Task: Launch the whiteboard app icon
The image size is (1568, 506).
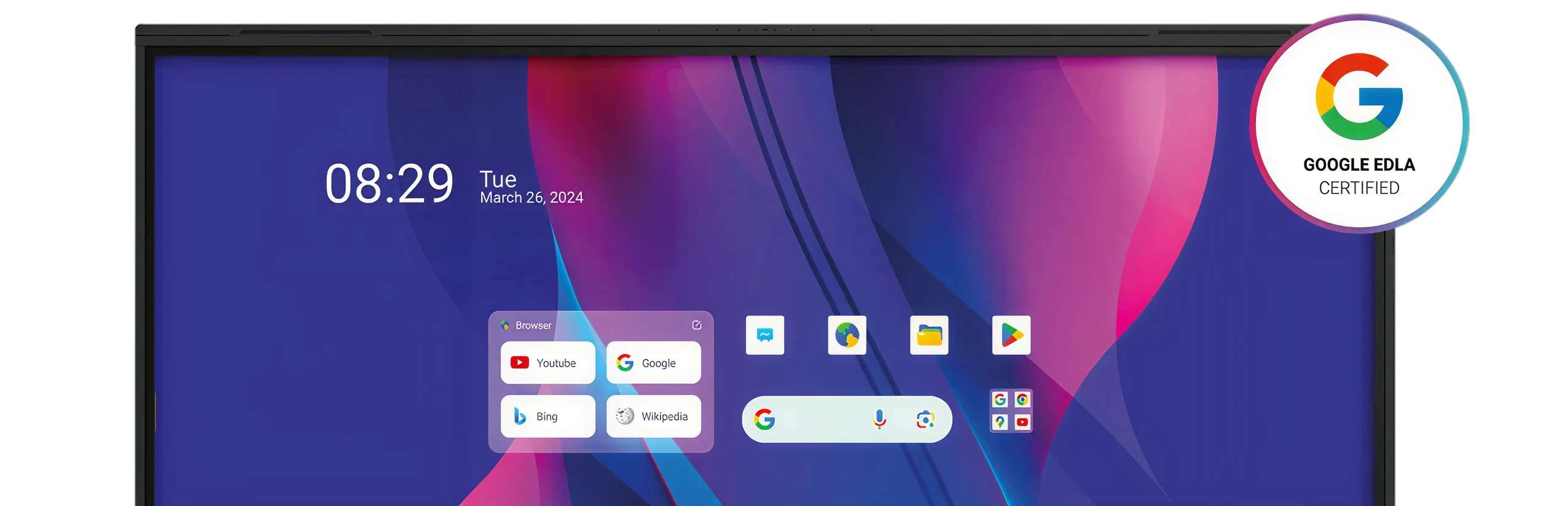Action: tap(764, 335)
